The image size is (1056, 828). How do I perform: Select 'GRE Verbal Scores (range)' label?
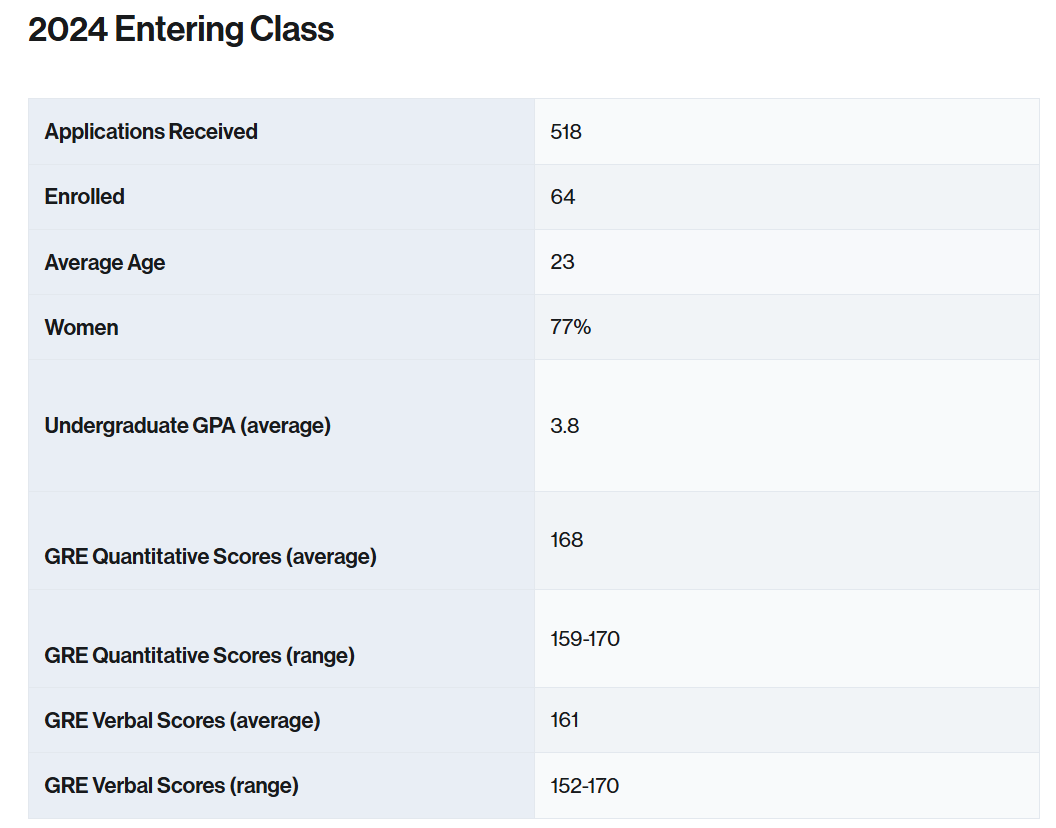point(171,786)
